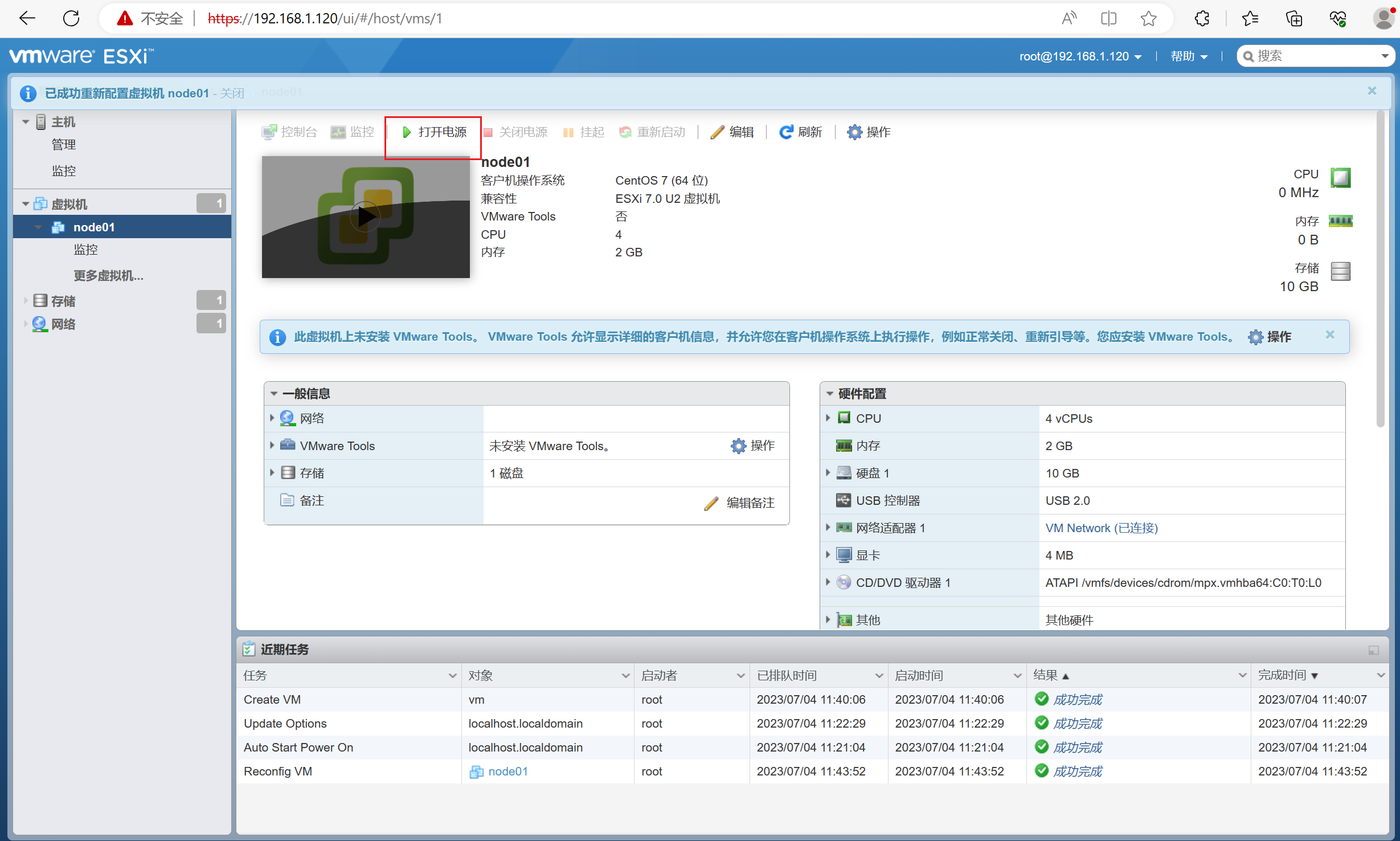
Task: Expand the Storage (存储) tree node
Action: (x=26, y=301)
